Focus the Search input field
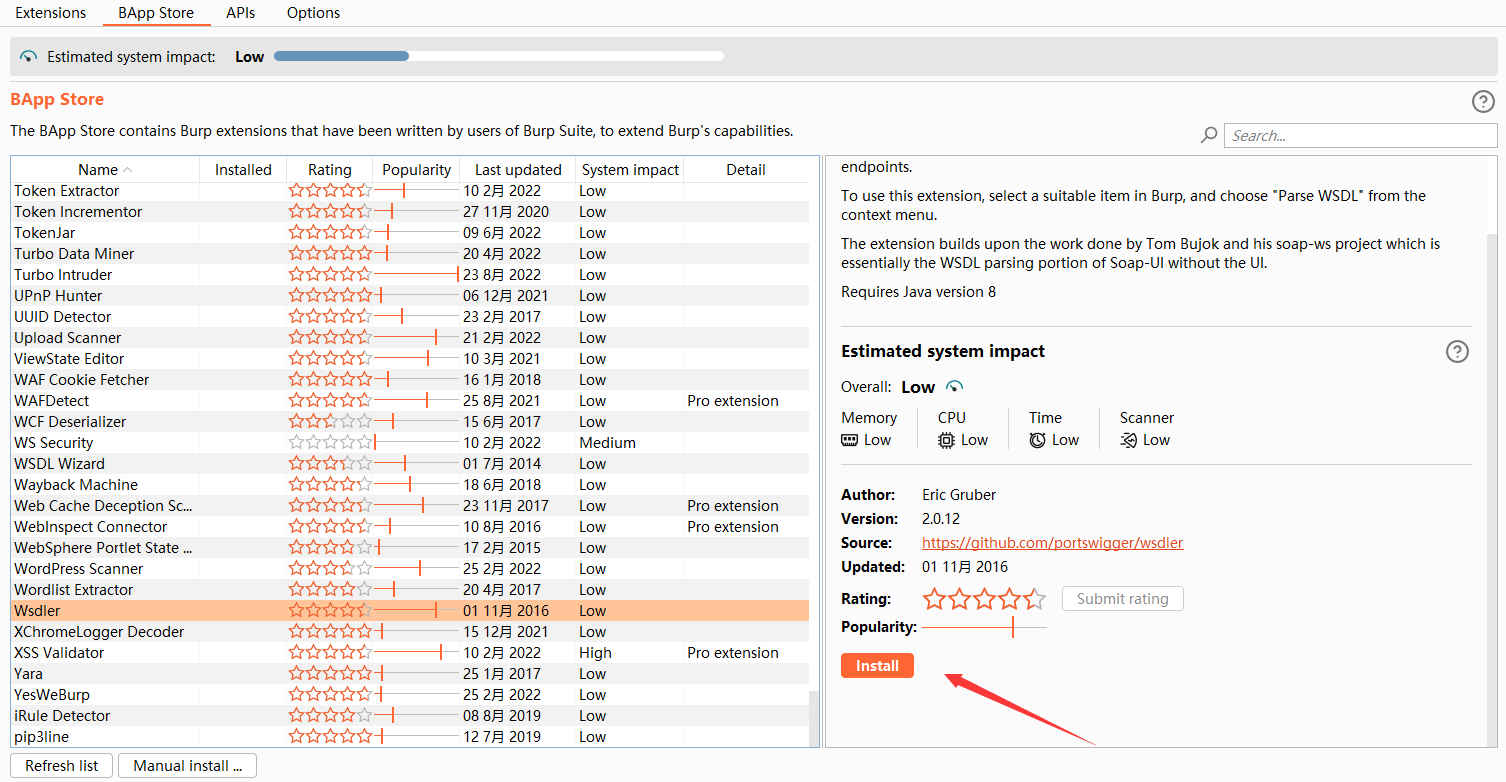Screen dimensions: 1506x782 click(1360, 135)
